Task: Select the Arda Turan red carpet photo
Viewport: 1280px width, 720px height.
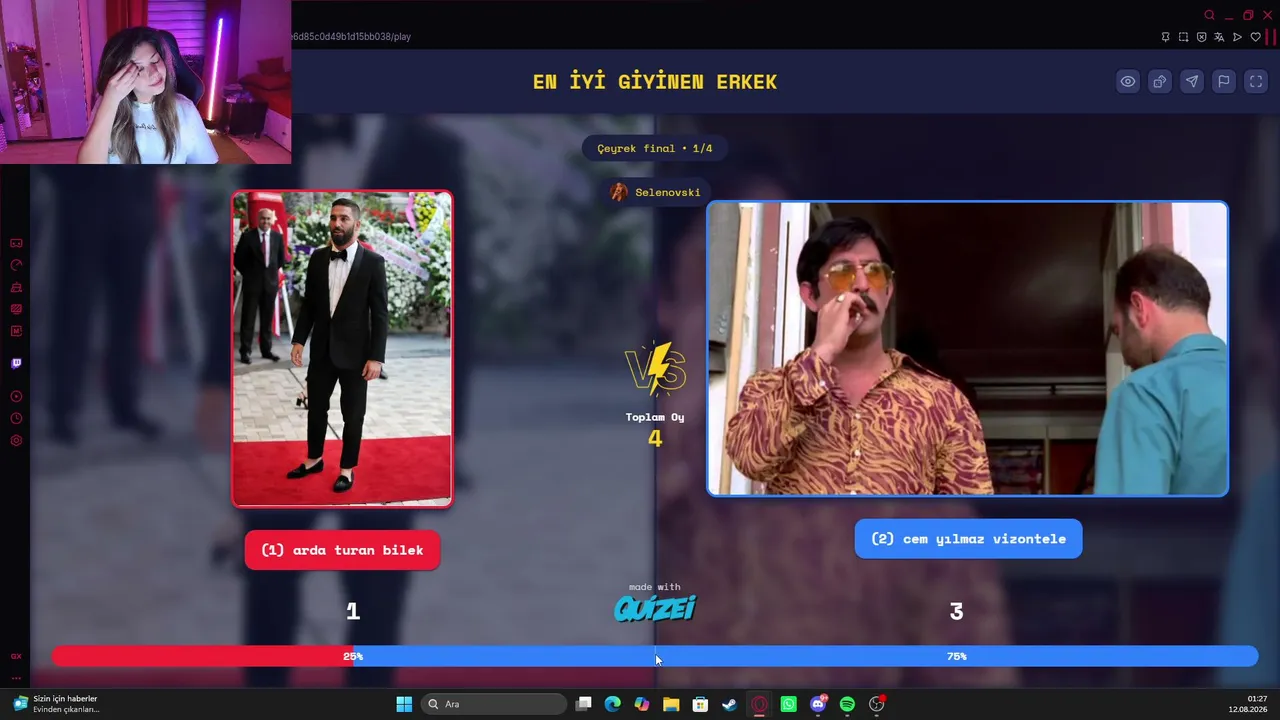Action: click(x=342, y=349)
